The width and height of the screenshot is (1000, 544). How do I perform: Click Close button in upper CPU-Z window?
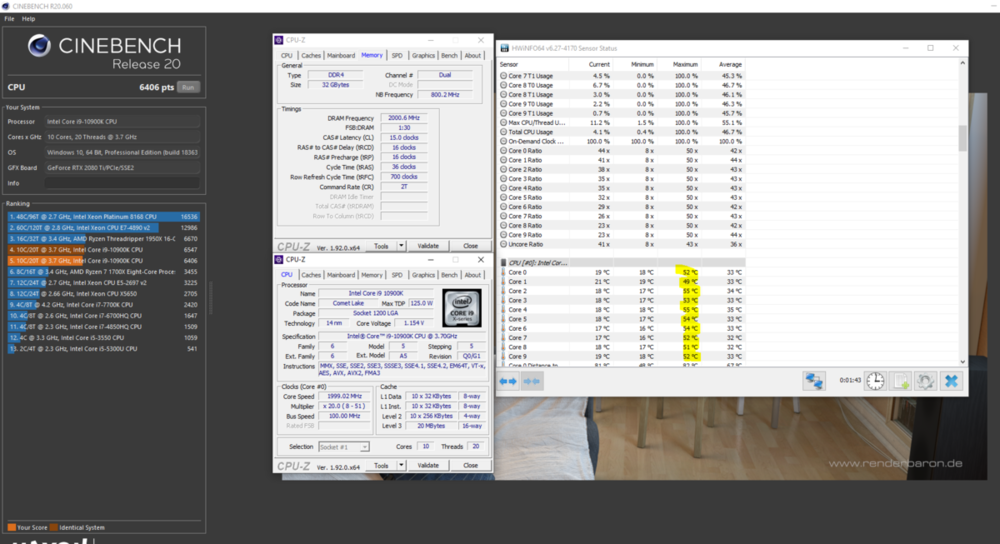point(470,246)
